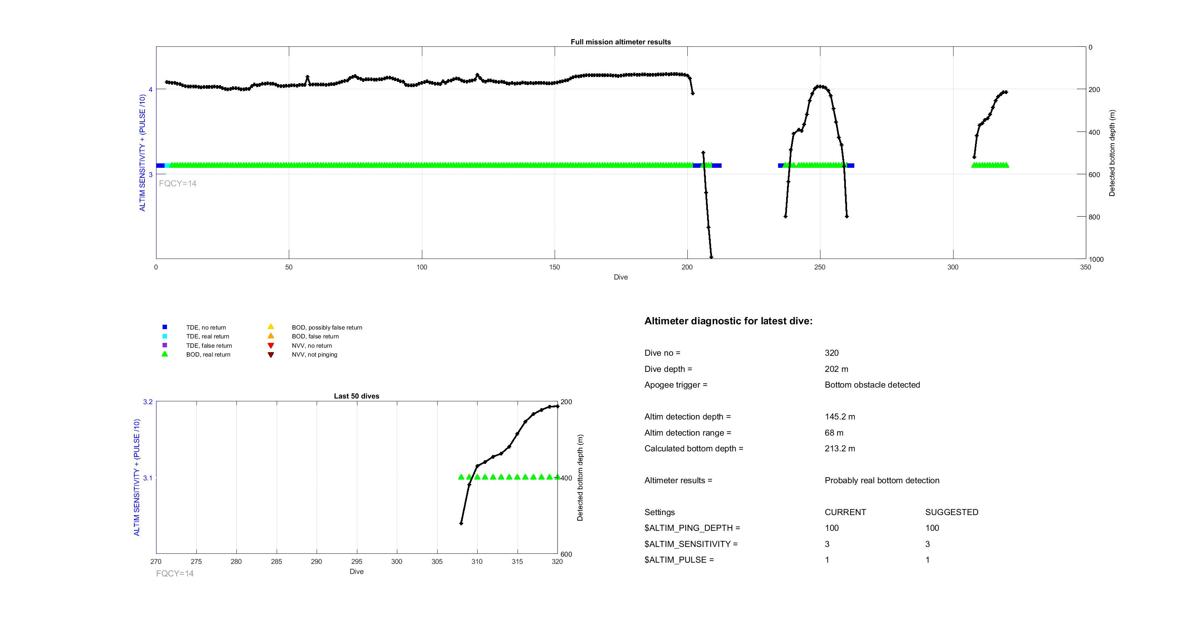The height and width of the screenshot is (622, 1200).
Task: Click the 'CURRENT' column header
Action: [845, 512]
